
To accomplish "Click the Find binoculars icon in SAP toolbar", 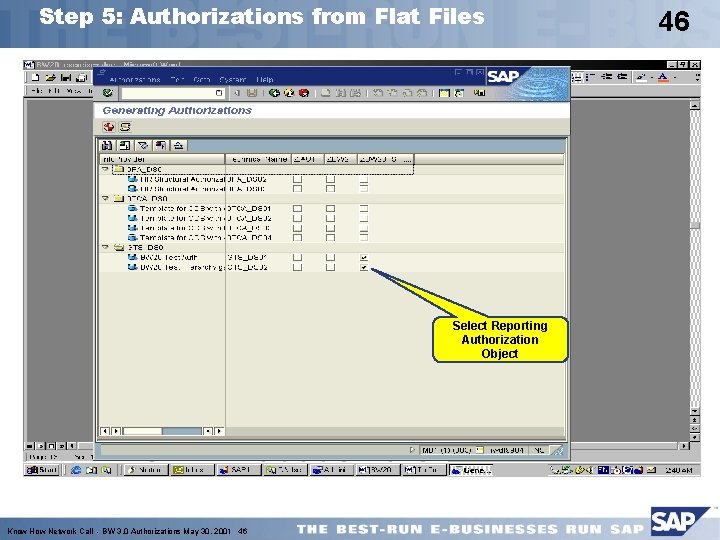I will 340,93.
